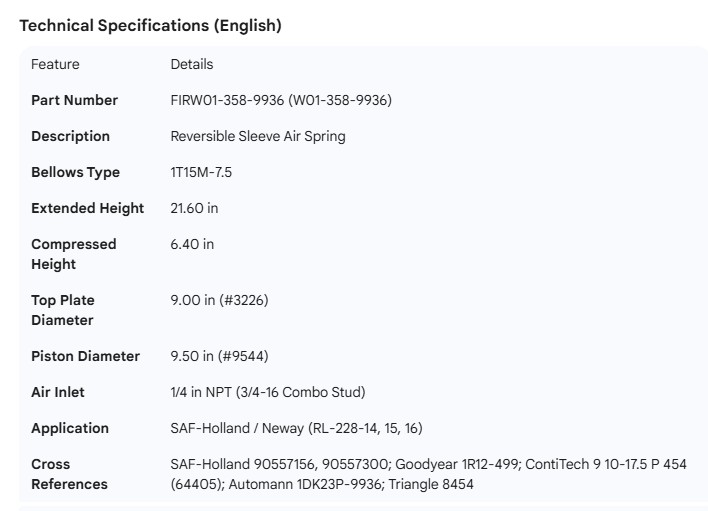Click the Description row label
Viewport: 708px width, 511px height.
pyautogui.click(x=70, y=136)
